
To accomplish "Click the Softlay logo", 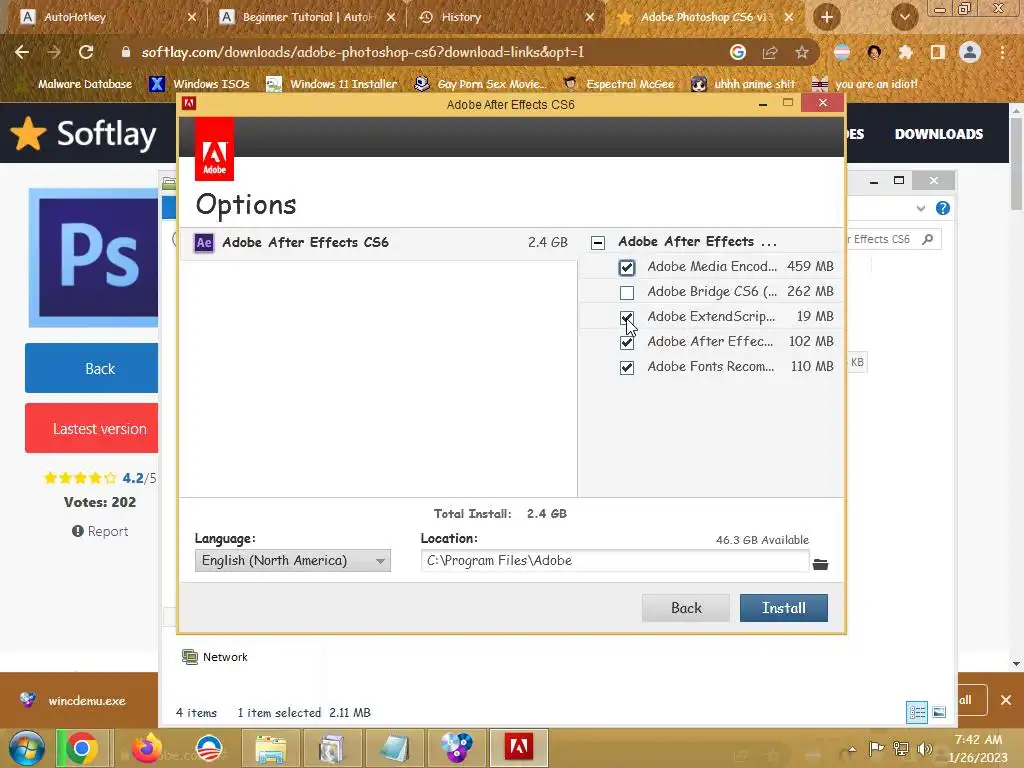I will pos(84,134).
